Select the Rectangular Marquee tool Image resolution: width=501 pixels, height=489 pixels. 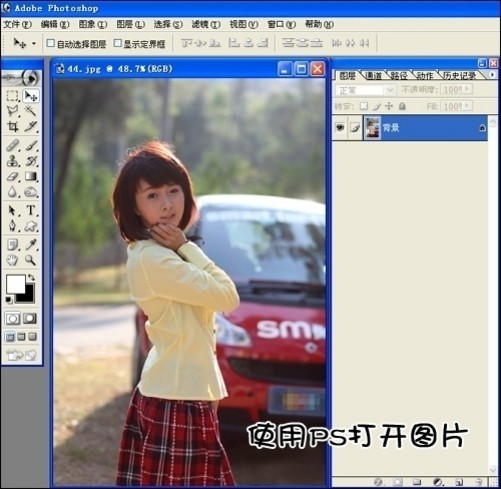pyautogui.click(x=13, y=96)
